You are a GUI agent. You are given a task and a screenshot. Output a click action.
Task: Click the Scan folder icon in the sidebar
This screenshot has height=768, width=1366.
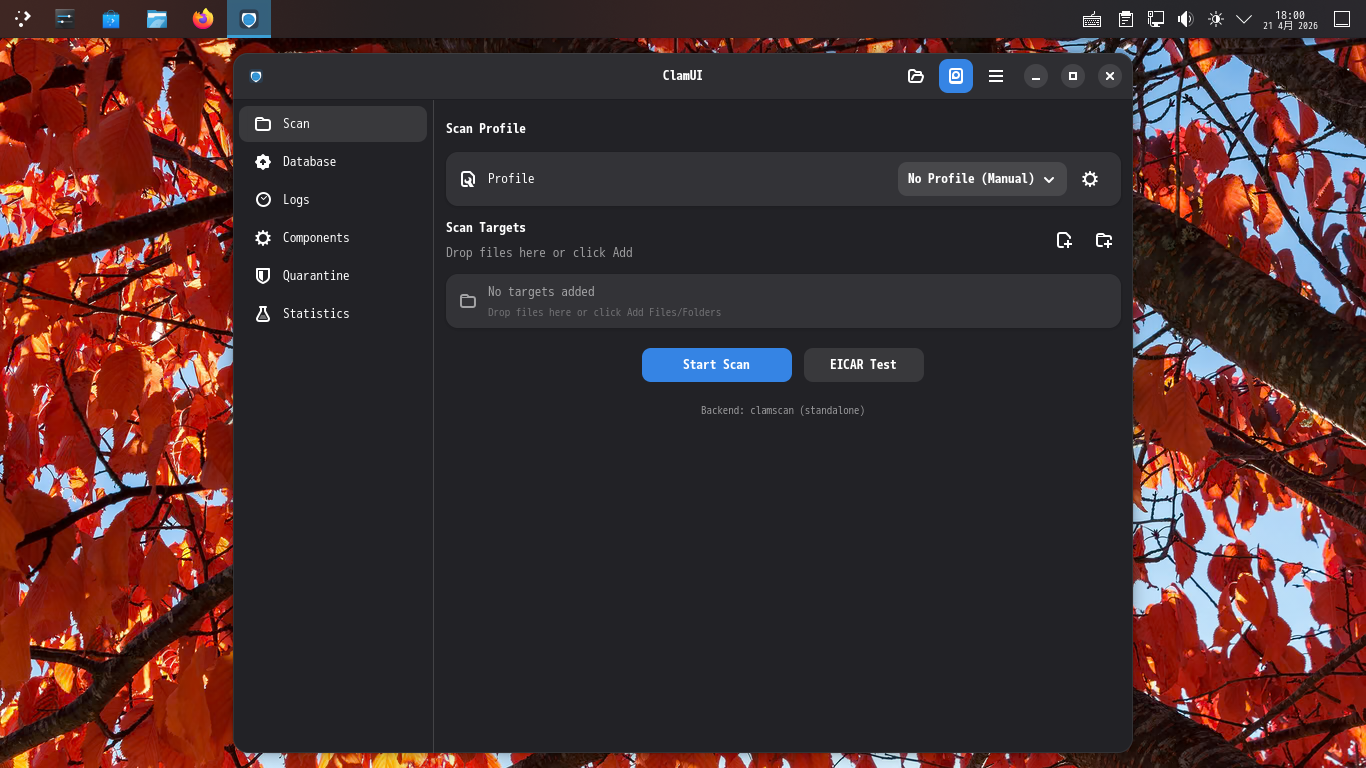(263, 123)
